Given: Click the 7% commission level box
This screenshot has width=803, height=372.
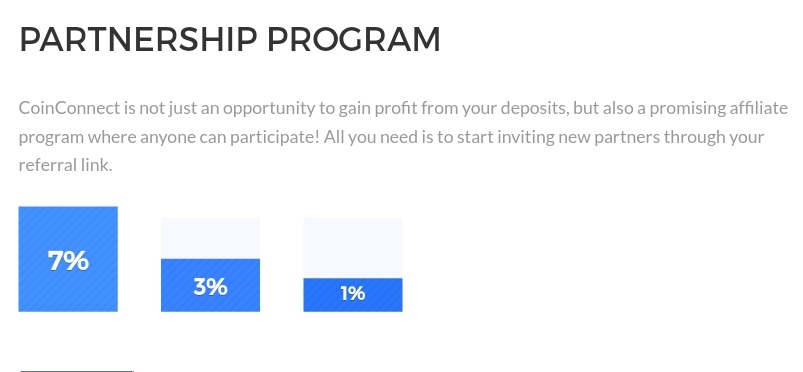Looking at the screenshot, I should 68,259.
